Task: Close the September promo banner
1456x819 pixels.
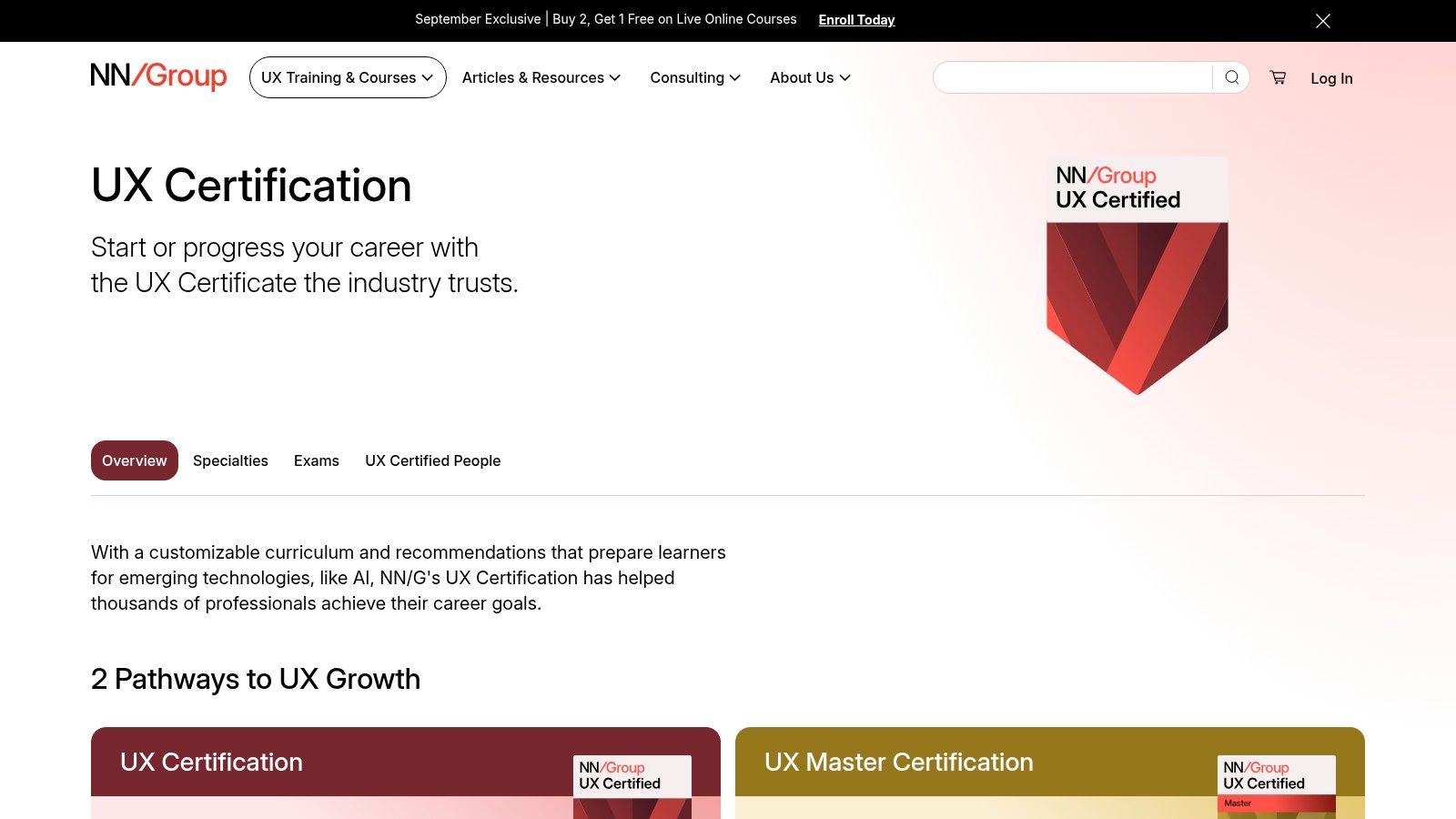Action: tap(1323, 20)
